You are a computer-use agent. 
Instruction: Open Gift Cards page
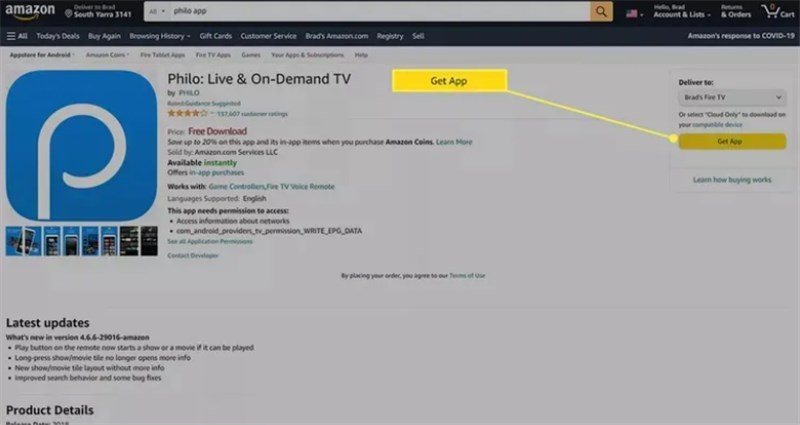tap(215, 36)
